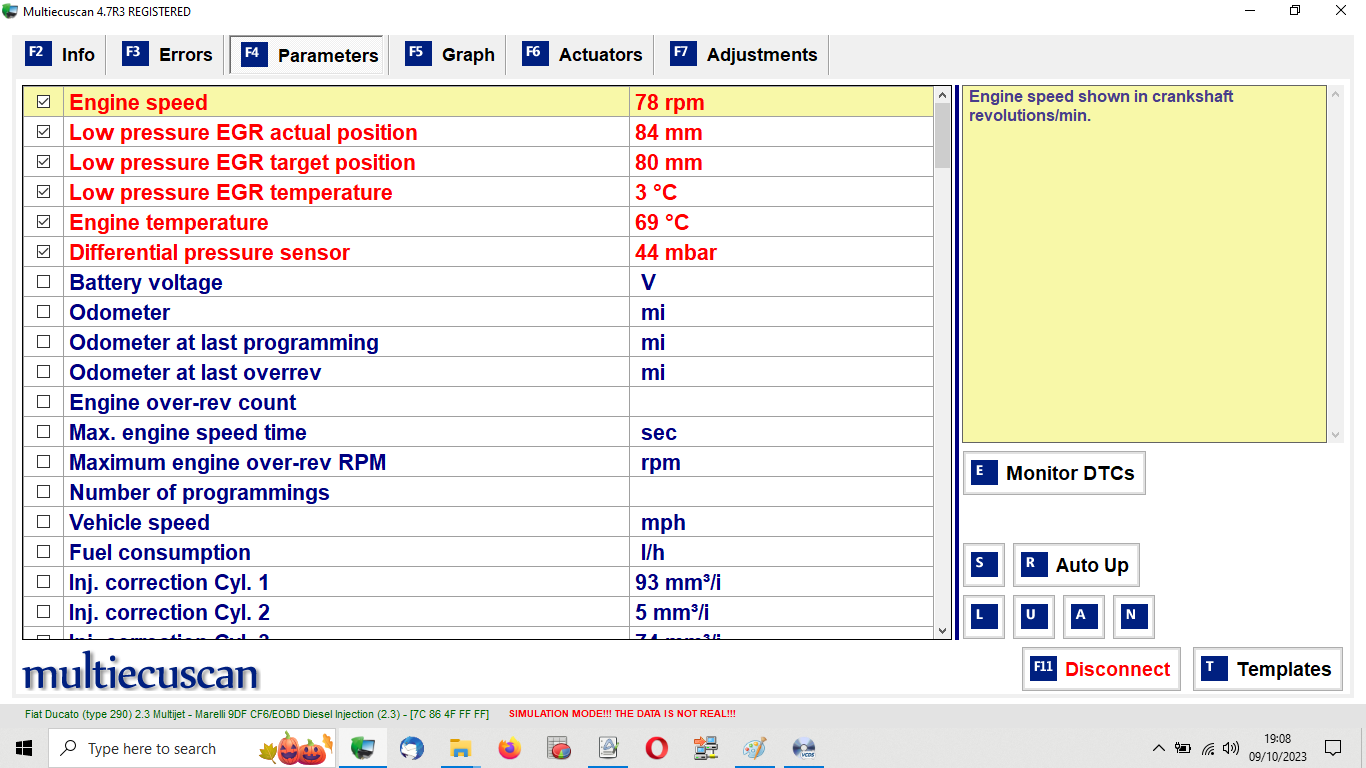Open the Paint icon in taskbar
This screenshot has width=1366, height=768.
754,748
